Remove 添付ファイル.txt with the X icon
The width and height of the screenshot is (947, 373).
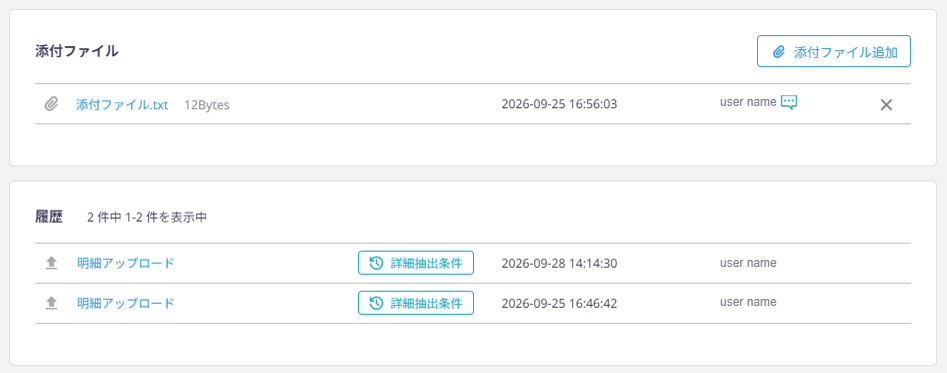(x=886, y=104)
